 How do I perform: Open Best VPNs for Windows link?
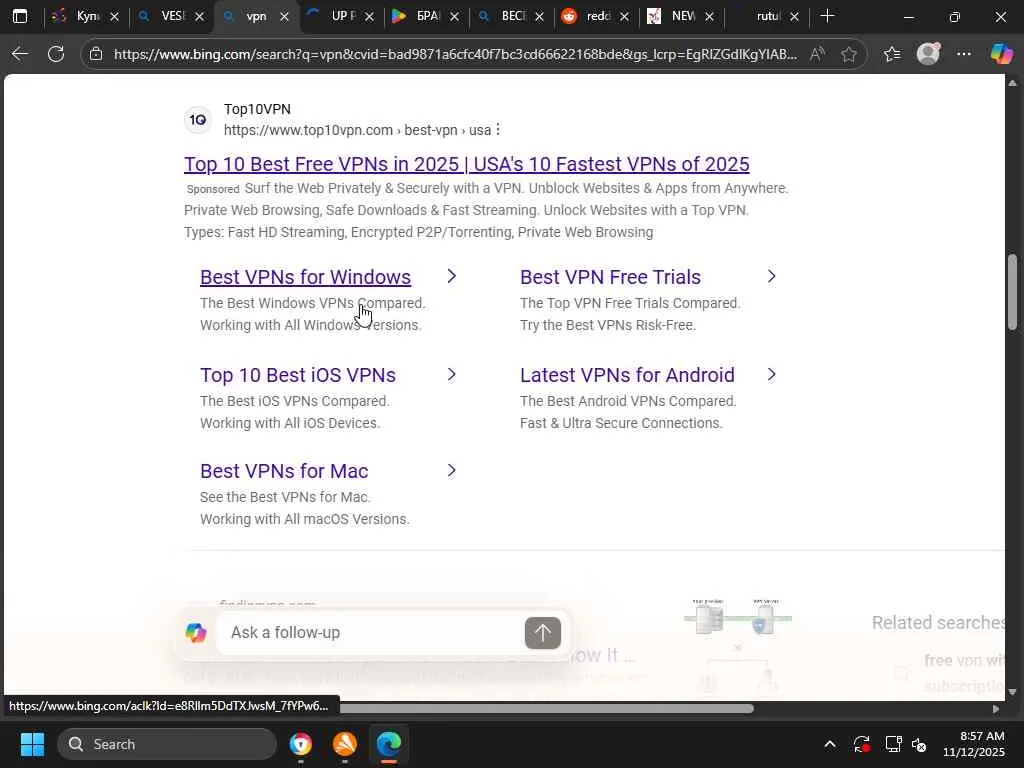305,277
